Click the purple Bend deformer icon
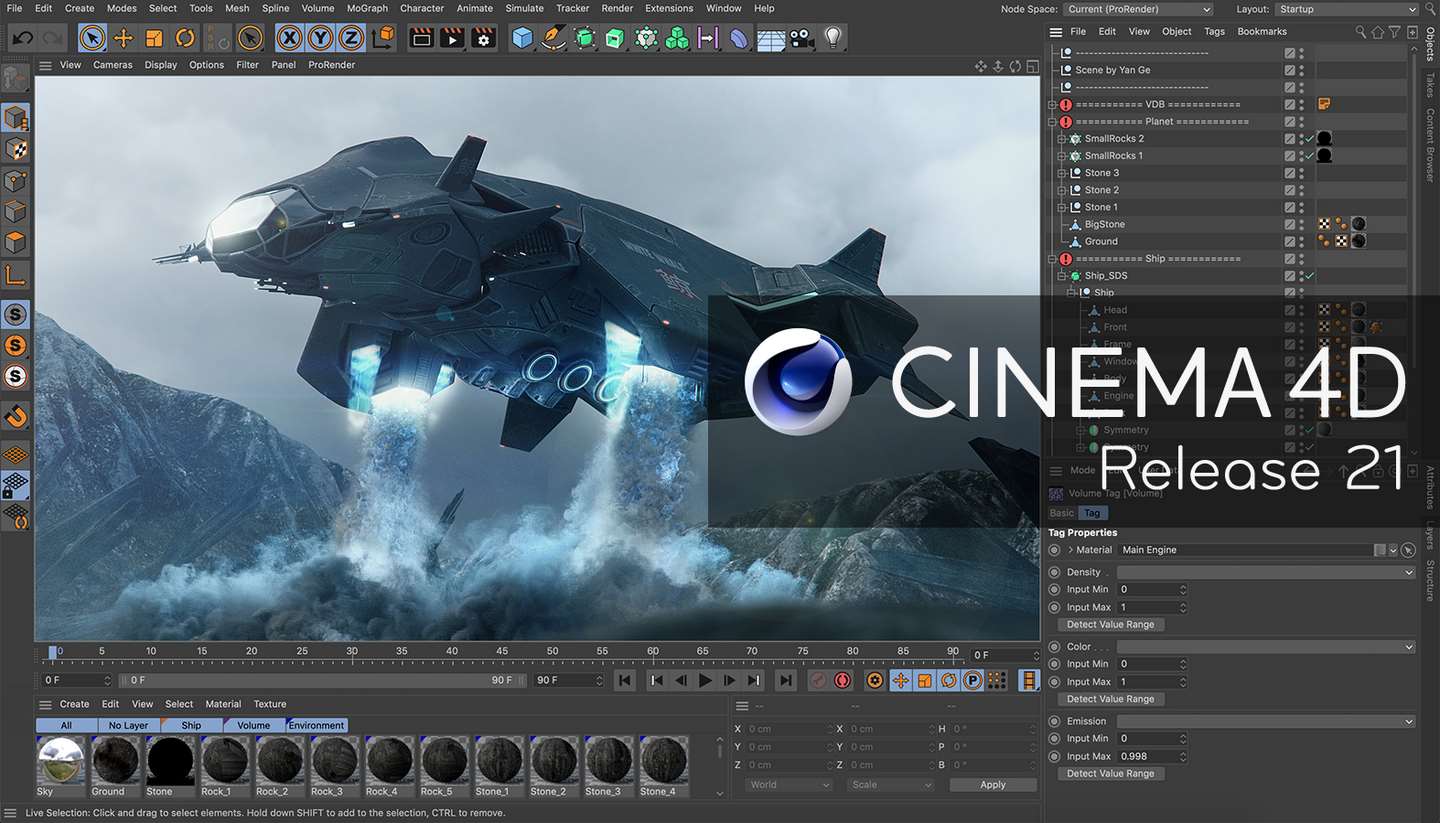 coord(739,39)
